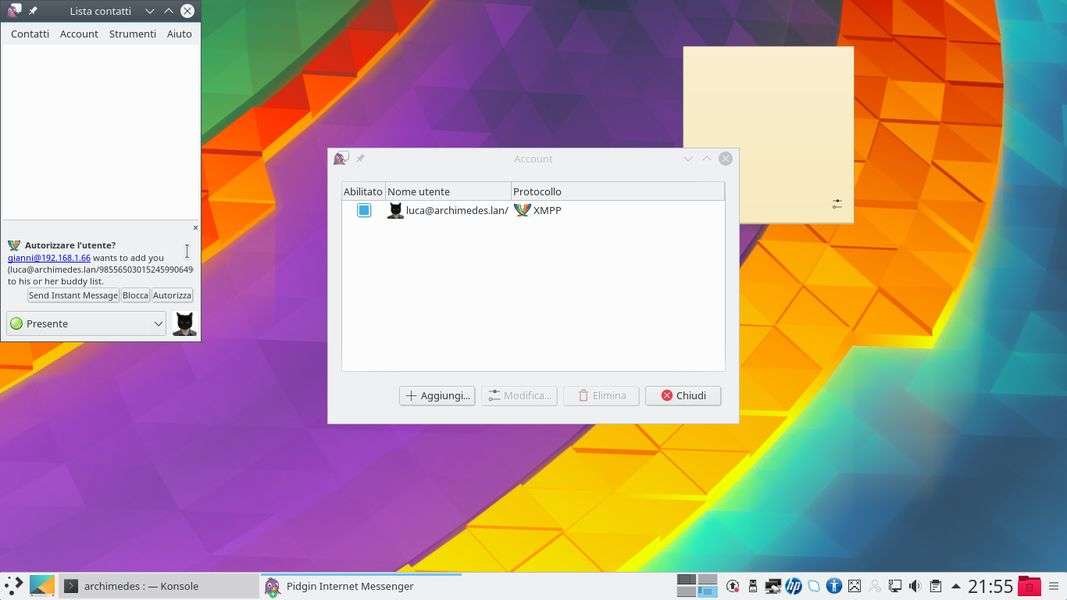Click the image viewer tray icon

855,586
